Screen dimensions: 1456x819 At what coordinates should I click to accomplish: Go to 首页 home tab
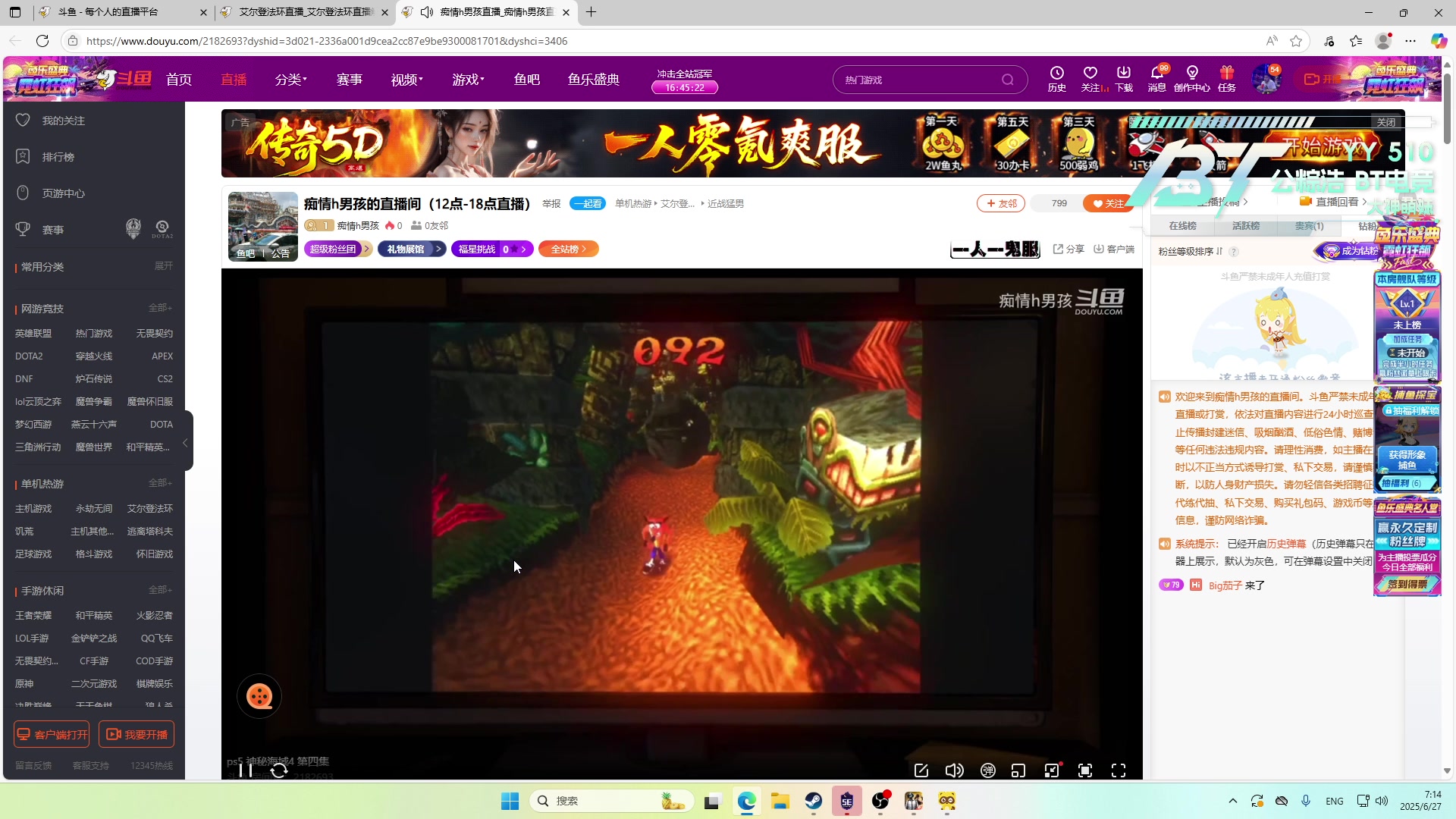point(179,80)
